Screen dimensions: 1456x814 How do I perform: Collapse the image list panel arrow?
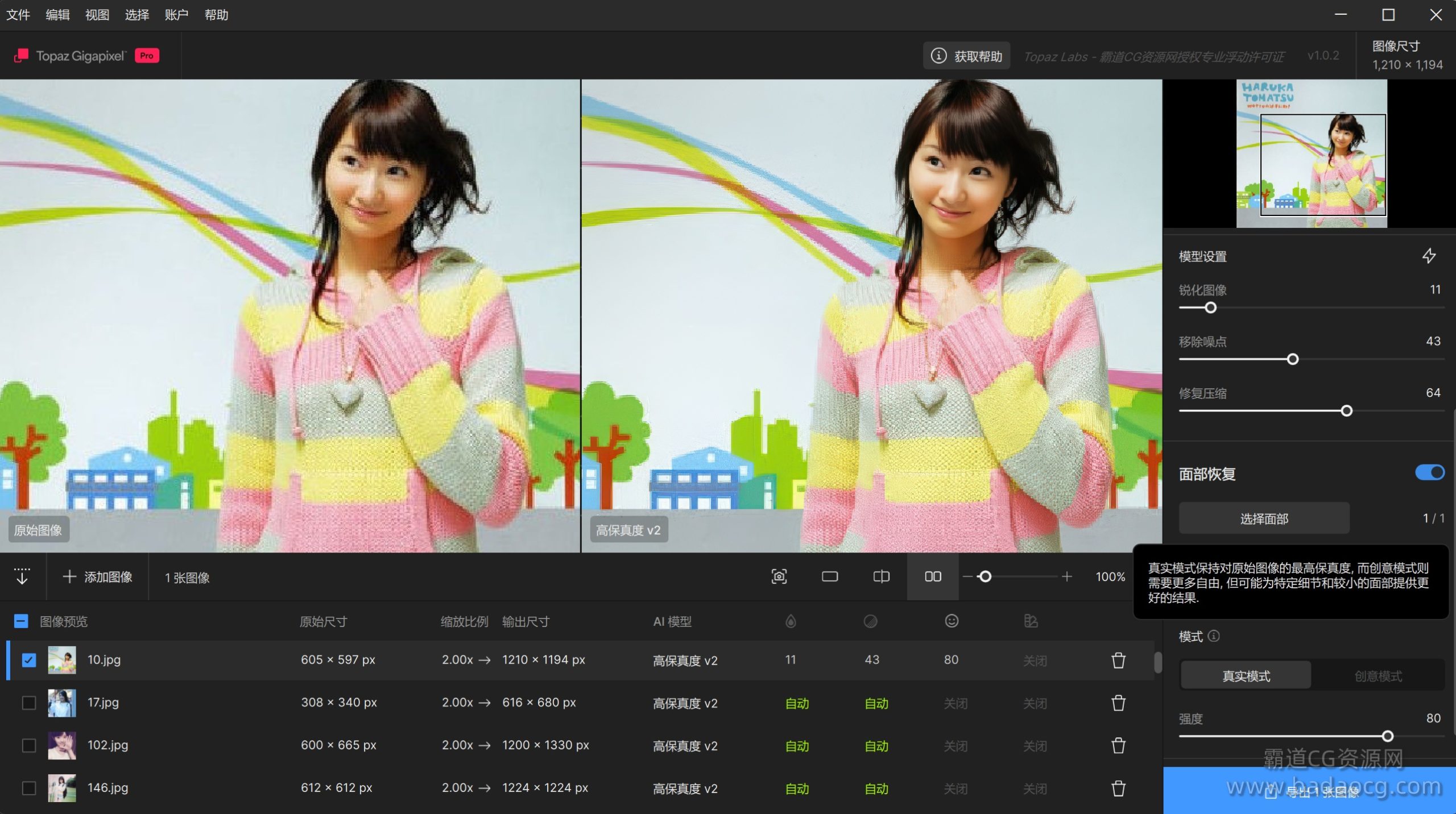click(x=22, y=576)
